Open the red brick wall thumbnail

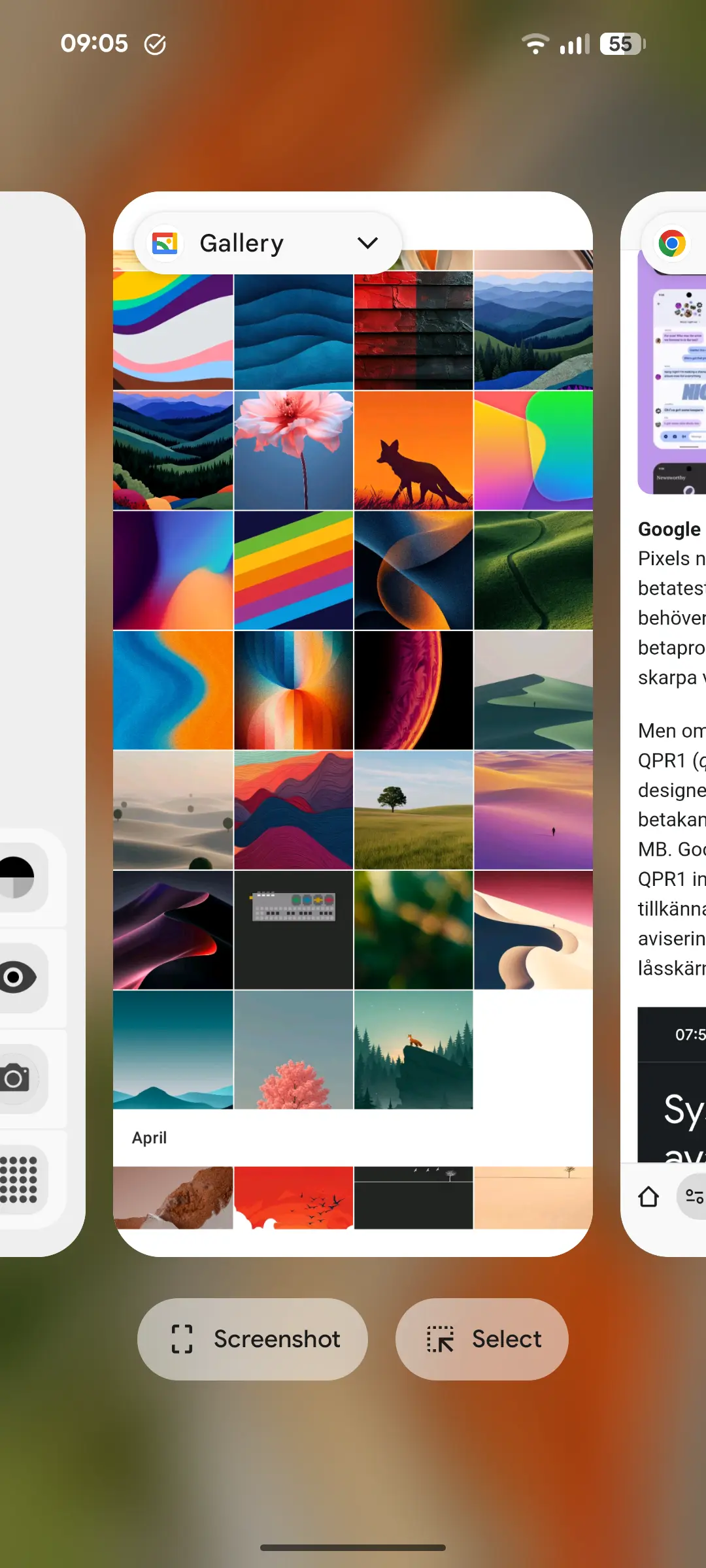pyautogui.click(x=413, y=332)
